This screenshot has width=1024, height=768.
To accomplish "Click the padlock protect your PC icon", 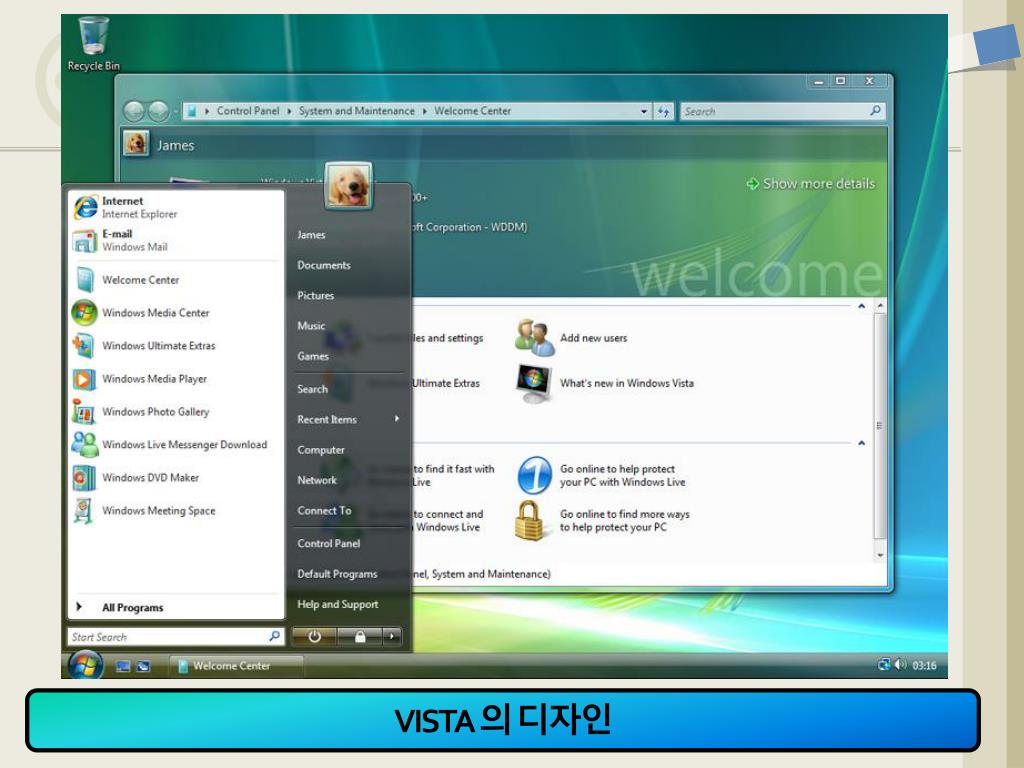I will click(x=529, y=521).
